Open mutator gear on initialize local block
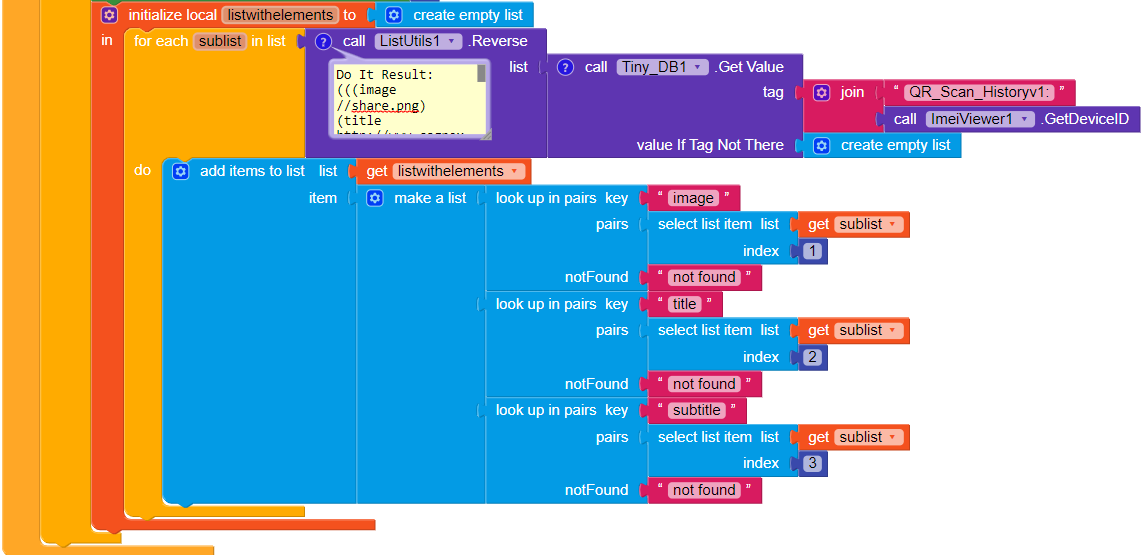The image size is (1144, 555). pyautogui.click(x=109, y=15)
